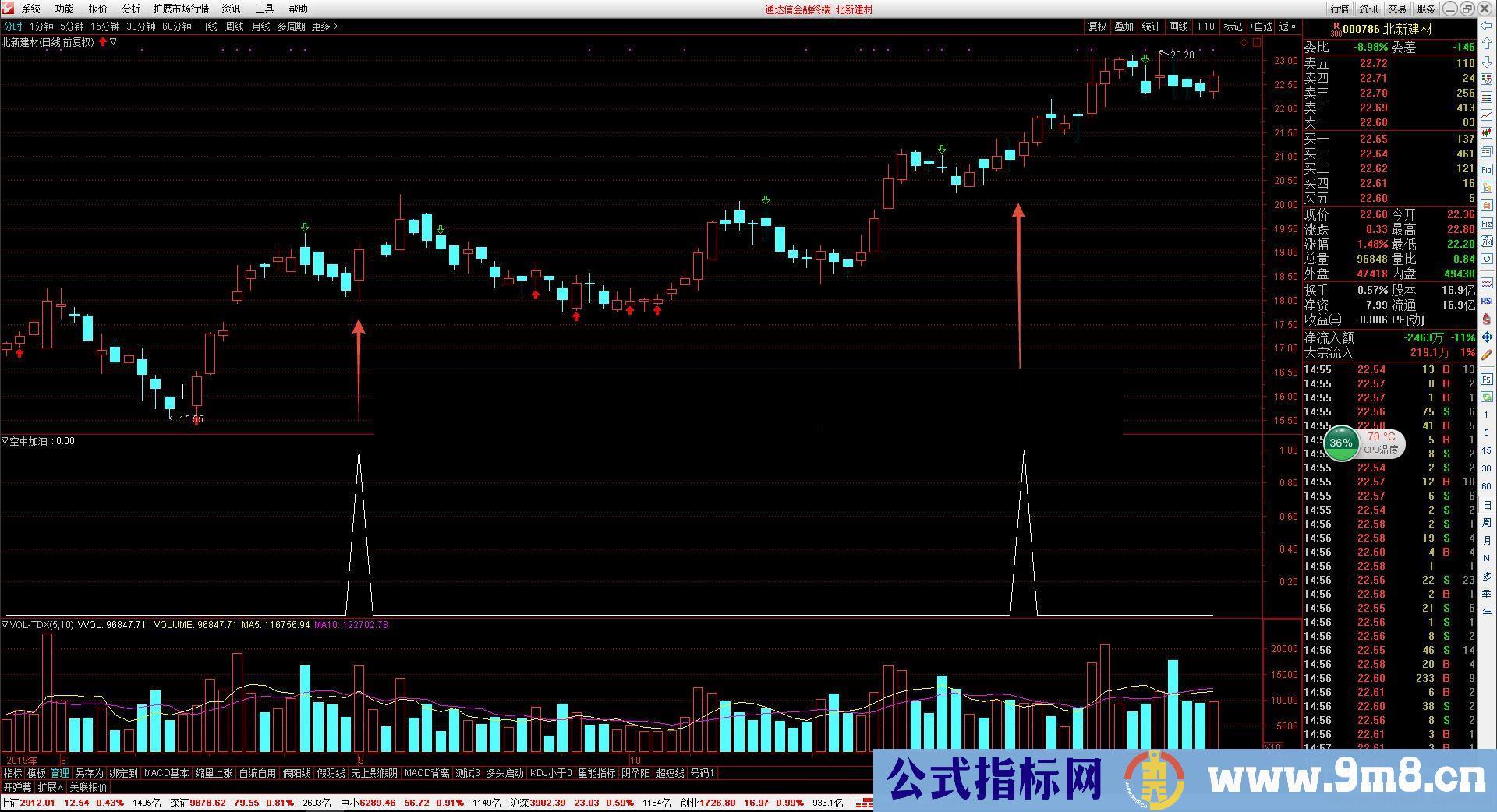The width and height of the screenshot is (1497, 812).
Task: Click the 返回 button
Action: [x=1288, y=26]
